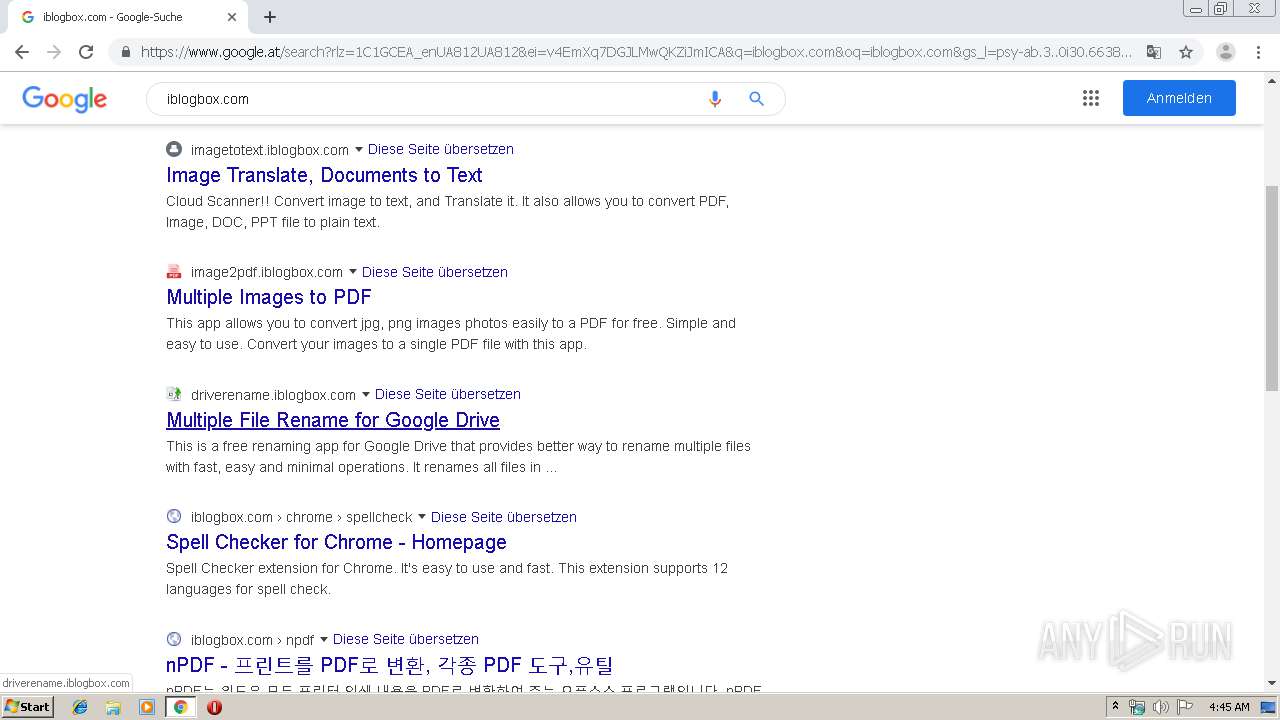The height and width of the screenshot is (720, 1280).
Task: Click globe favicon beside npdf result
Action: pos(174,639)
